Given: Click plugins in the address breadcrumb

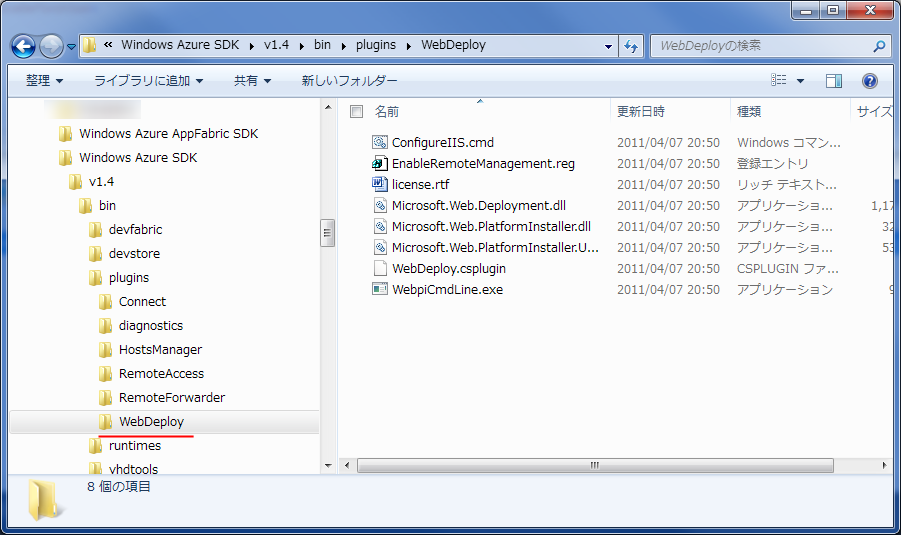Looking at the screenshot, I should pos(376,45).
